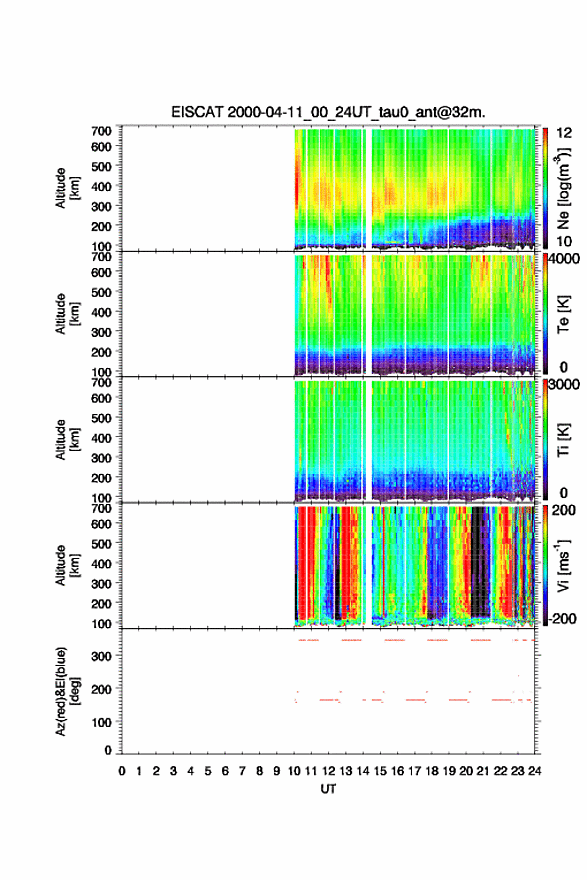
Task: Click the Ne electron density color bar
Action: coord(545,189)
